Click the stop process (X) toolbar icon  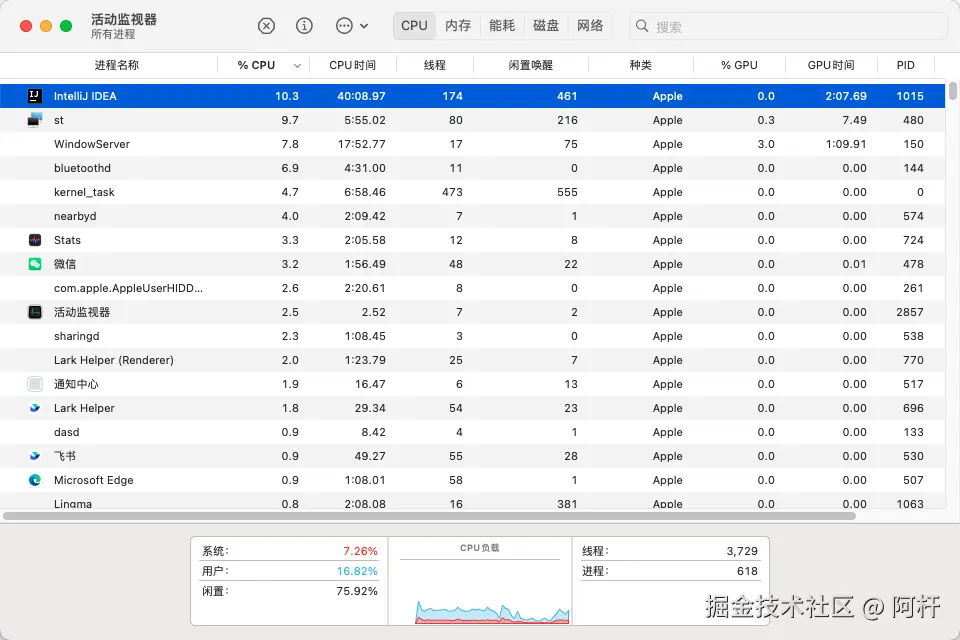(266, 26)
